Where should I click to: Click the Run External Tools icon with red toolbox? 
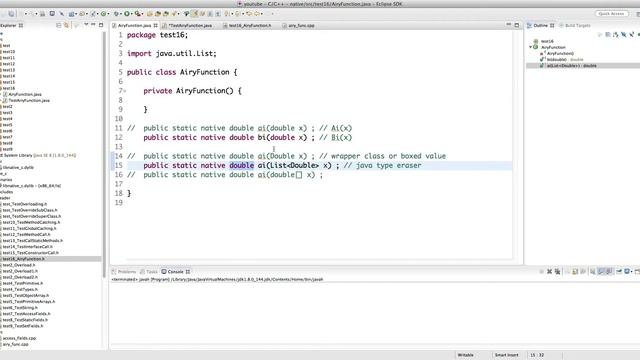[138, 13]
